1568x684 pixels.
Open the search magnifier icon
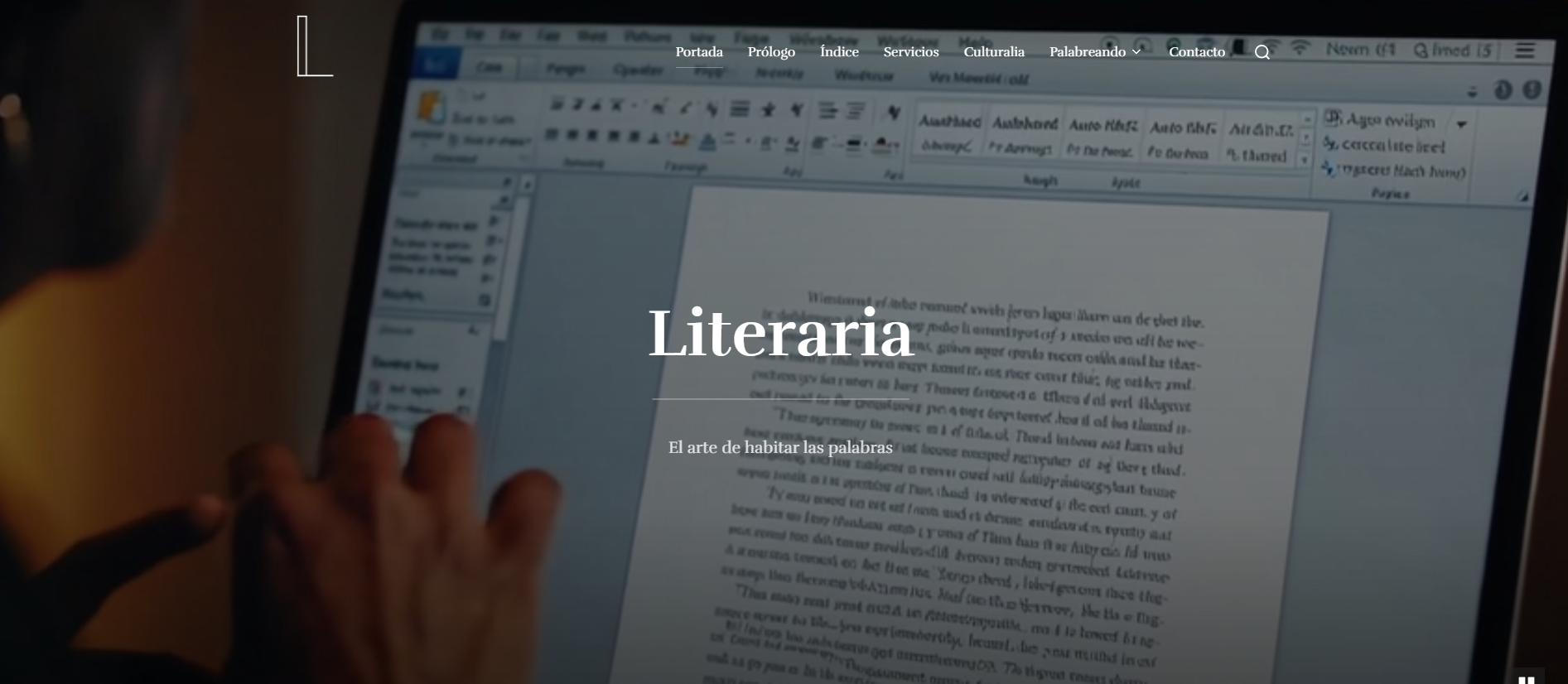pos(1262,52)
